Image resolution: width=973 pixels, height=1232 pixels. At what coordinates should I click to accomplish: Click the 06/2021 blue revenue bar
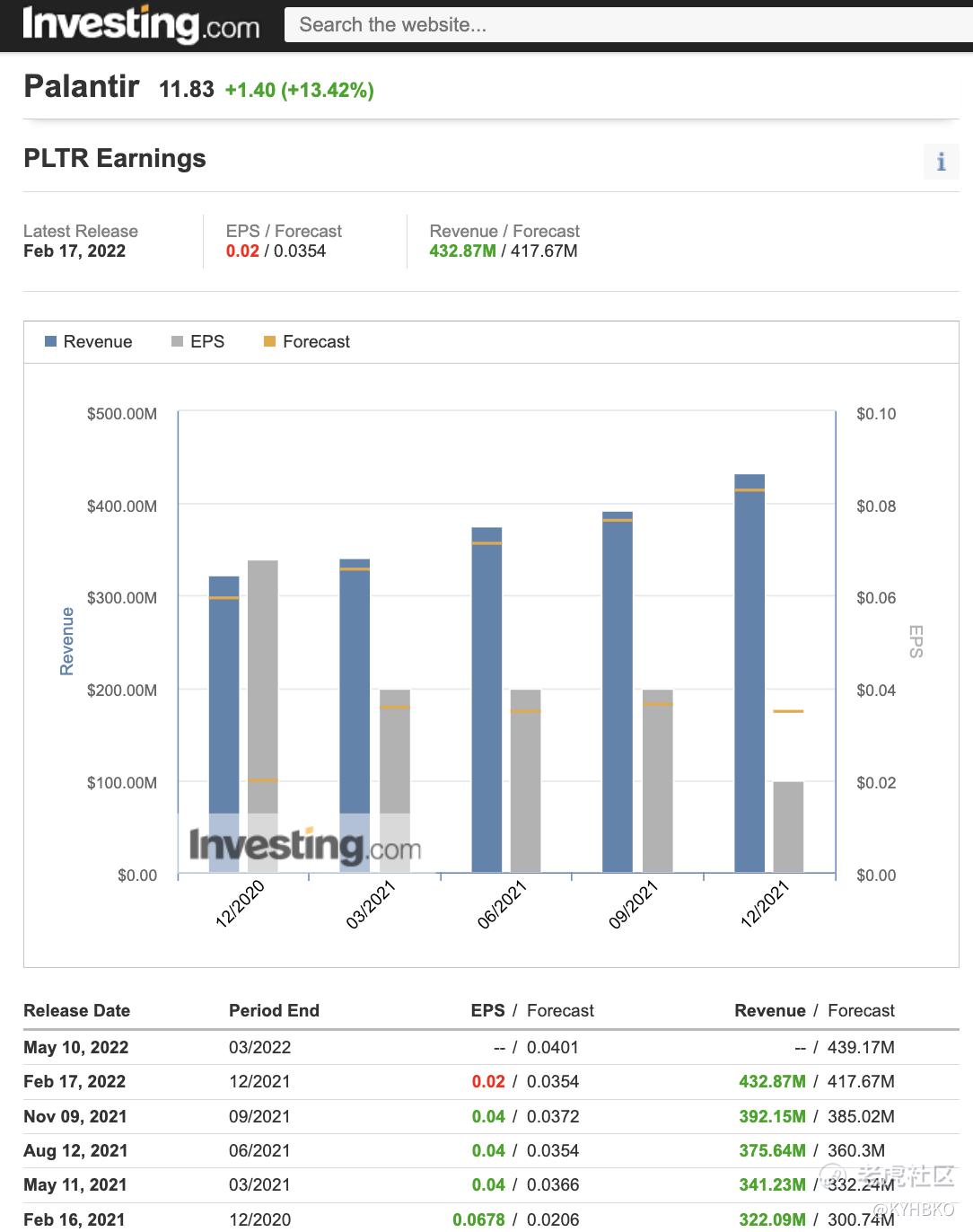(486, 700)
